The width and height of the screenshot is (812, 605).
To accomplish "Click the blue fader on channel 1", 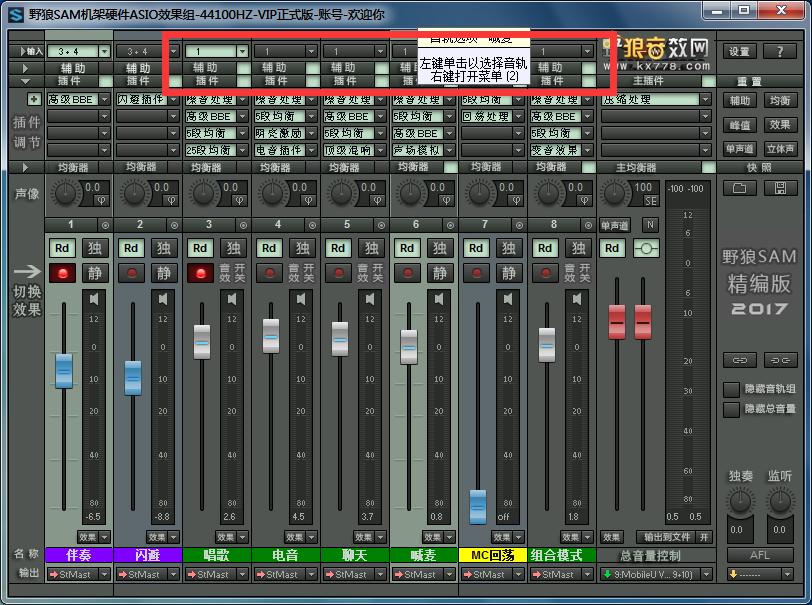I will [64, 370].
